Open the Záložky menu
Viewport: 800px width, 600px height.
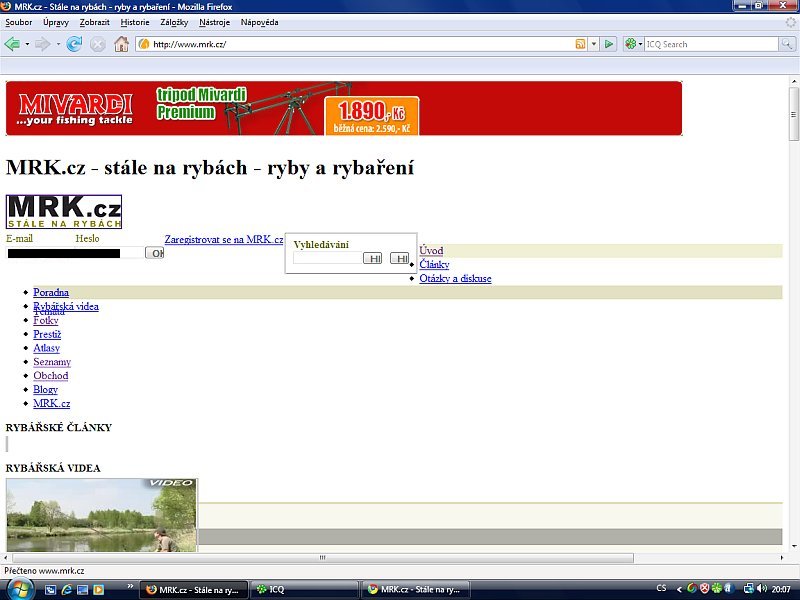[x=174, y=22]
